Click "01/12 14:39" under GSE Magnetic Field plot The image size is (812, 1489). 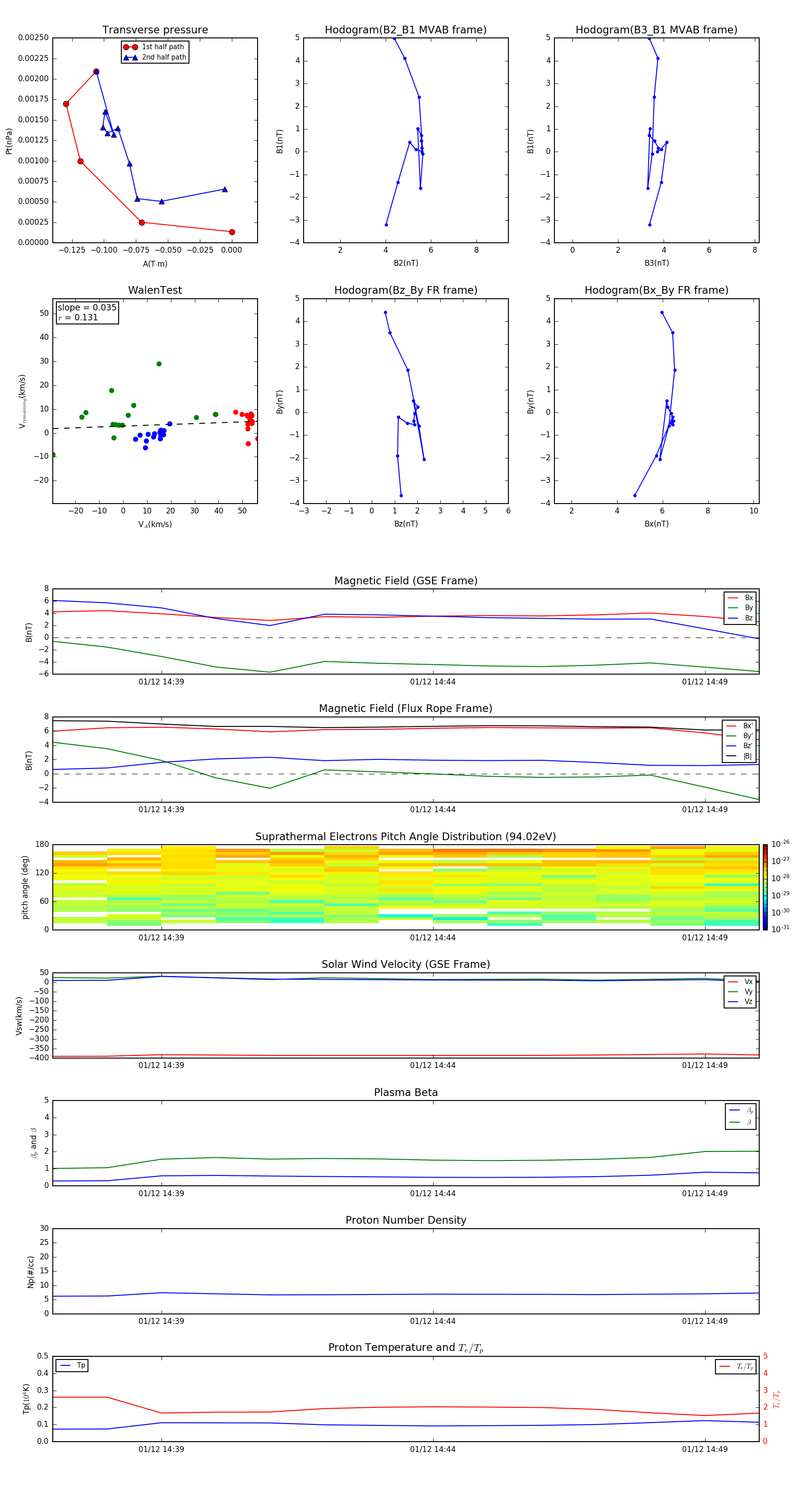[x=161, y=682]
